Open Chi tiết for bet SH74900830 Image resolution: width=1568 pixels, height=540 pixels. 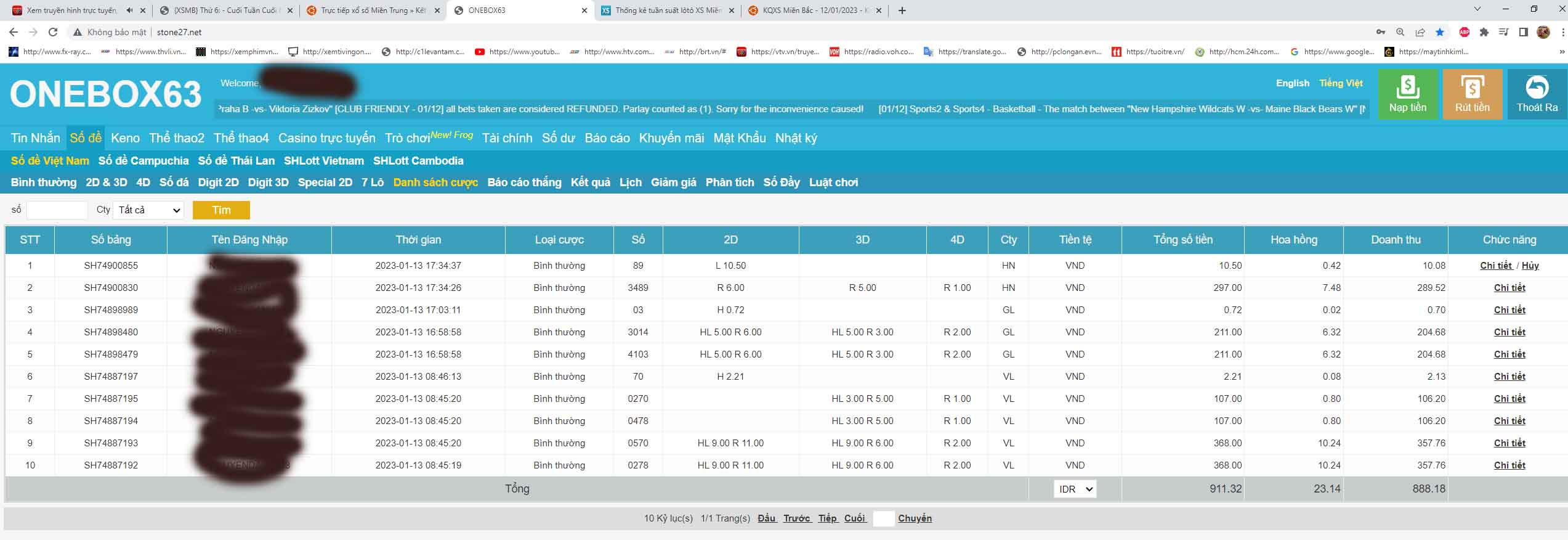point(1509,288)
